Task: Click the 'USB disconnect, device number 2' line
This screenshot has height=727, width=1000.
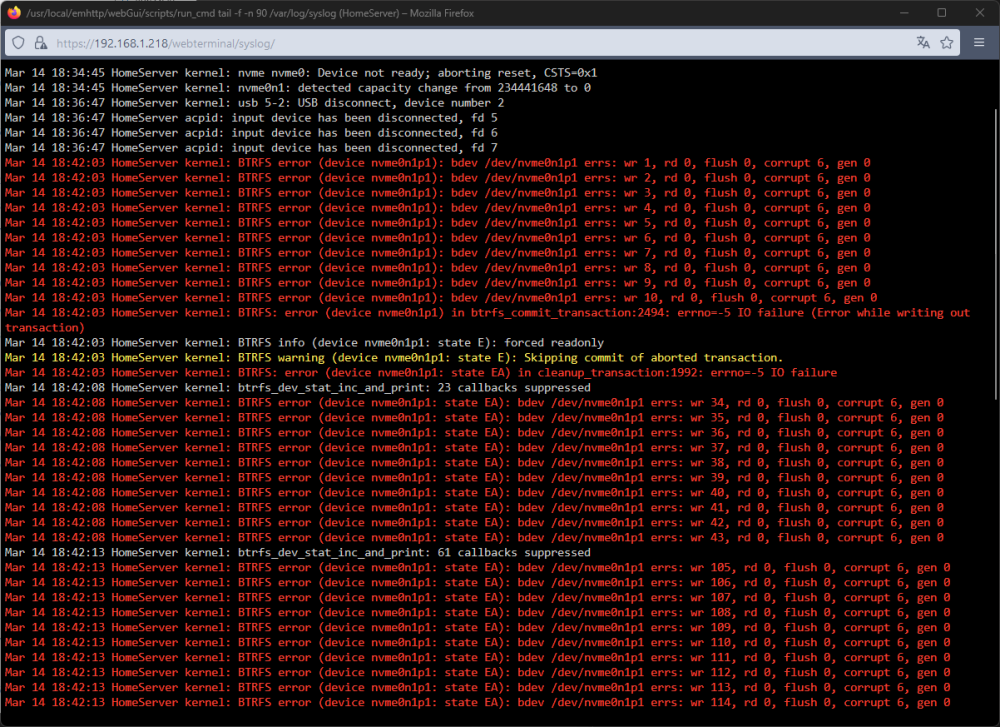Action: tap(254, 103)
